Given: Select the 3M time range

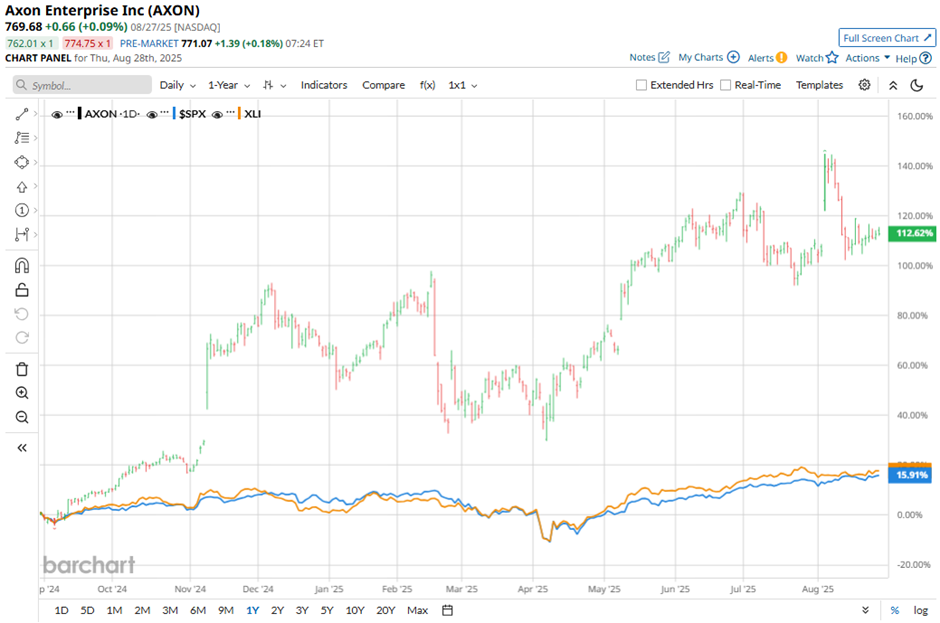Looking at the screenshot, I should click(x=170, y=610).
